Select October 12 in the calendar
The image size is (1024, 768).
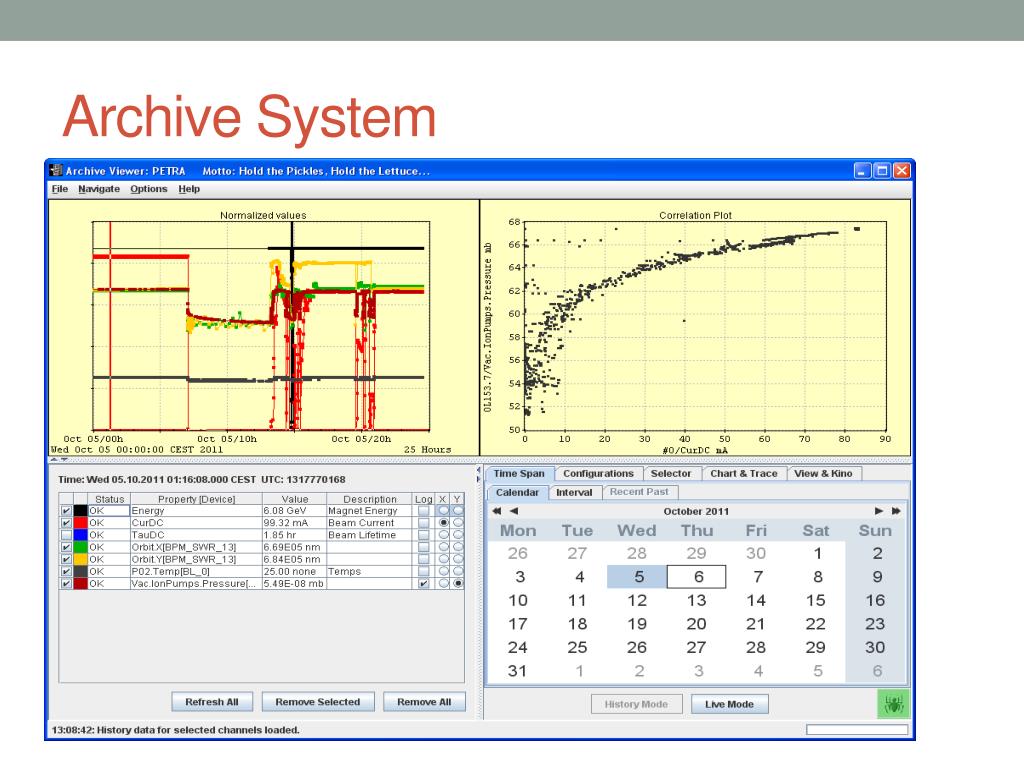click(x=637, y=600)
